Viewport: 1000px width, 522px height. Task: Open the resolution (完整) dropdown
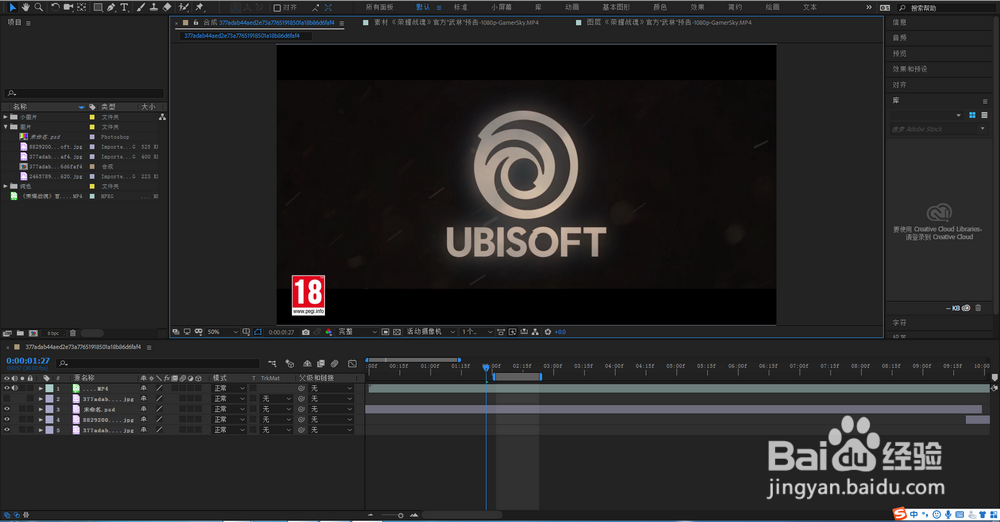[x=358, y=332]
